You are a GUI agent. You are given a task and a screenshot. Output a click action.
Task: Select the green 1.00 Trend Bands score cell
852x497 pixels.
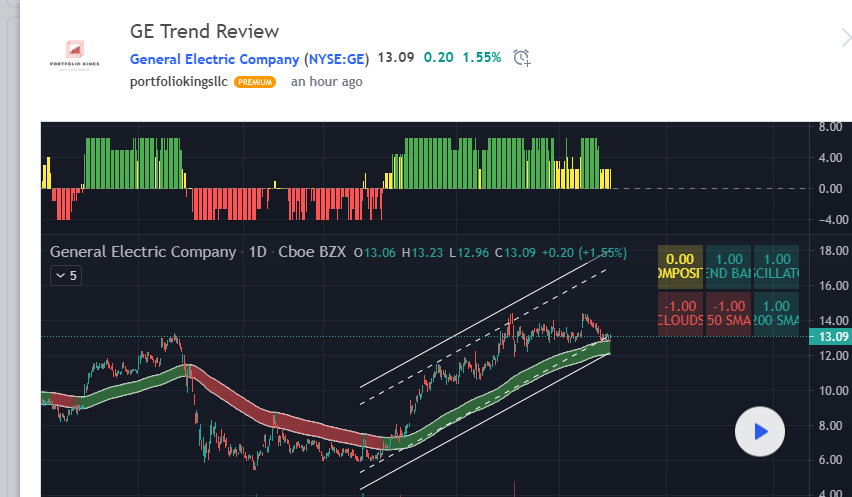tap(728, 266)
